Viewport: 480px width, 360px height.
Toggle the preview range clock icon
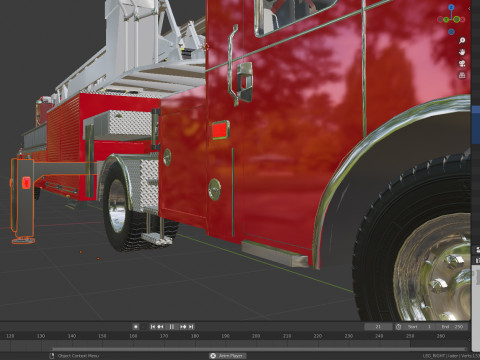click(x=398, y=327)
